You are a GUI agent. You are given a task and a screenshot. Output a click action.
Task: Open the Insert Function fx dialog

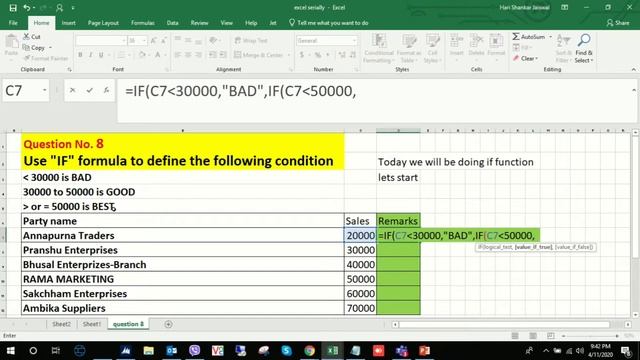click(x=106, y=90)
